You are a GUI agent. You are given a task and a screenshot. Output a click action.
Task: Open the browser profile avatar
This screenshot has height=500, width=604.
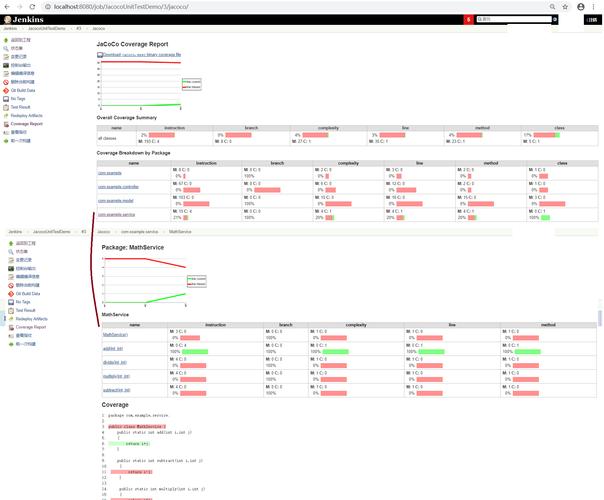pos(581,7)
